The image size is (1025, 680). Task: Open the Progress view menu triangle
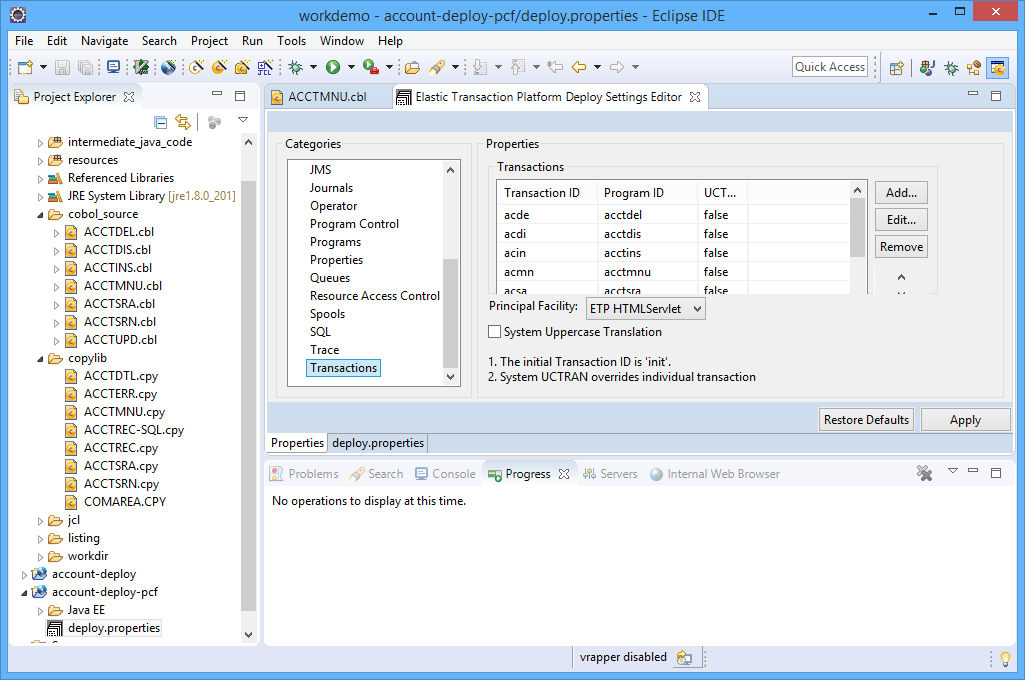point(952,471)
